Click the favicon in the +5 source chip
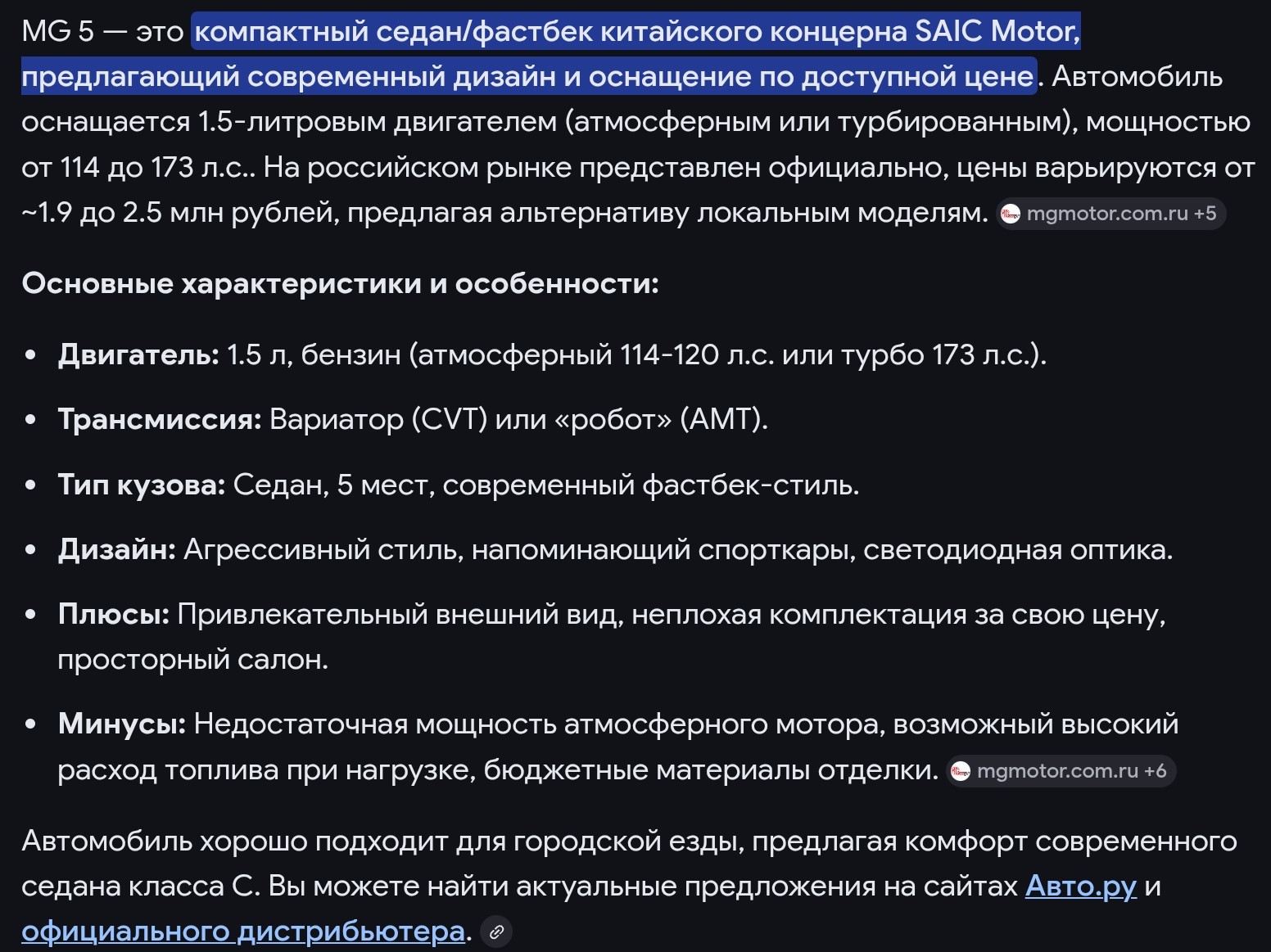Image resolution: width=1271 pixels, height=952 pixels. (1011, 214)
